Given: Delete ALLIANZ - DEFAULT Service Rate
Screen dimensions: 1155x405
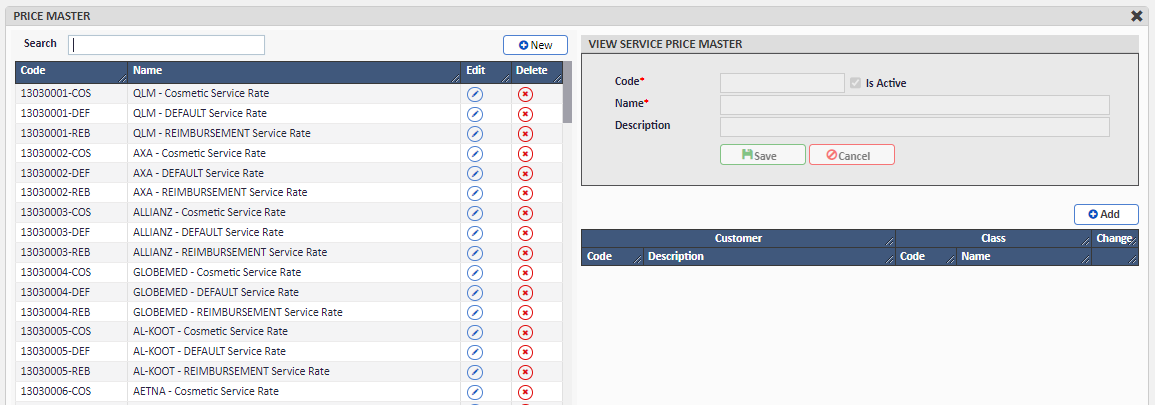Looking at the screenshot, I should (525, 233).
